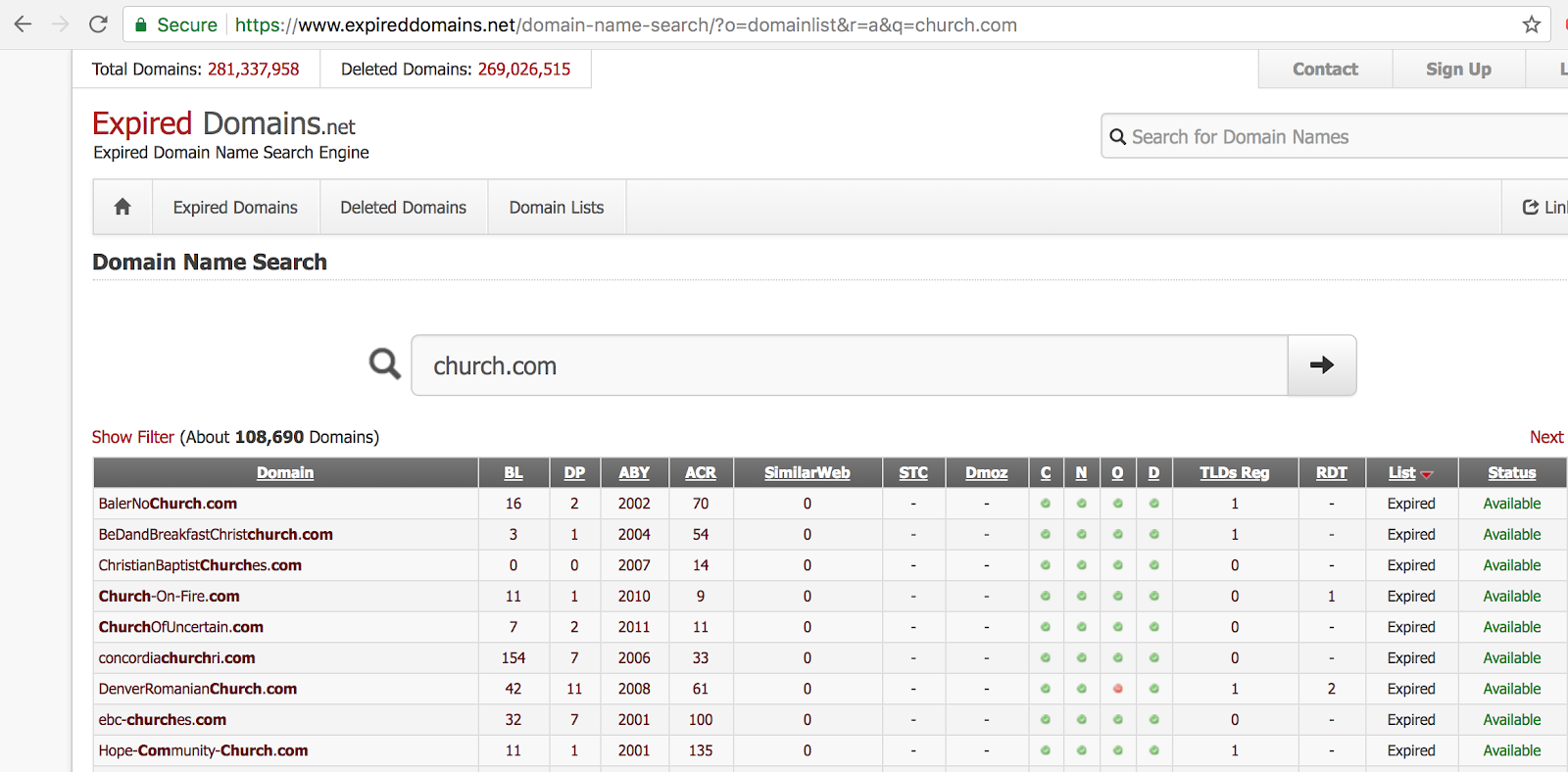The image size is (1568, 772).
Task: Click green D status dot for Church-On-Fire.com
Action: pos(1153,596)
